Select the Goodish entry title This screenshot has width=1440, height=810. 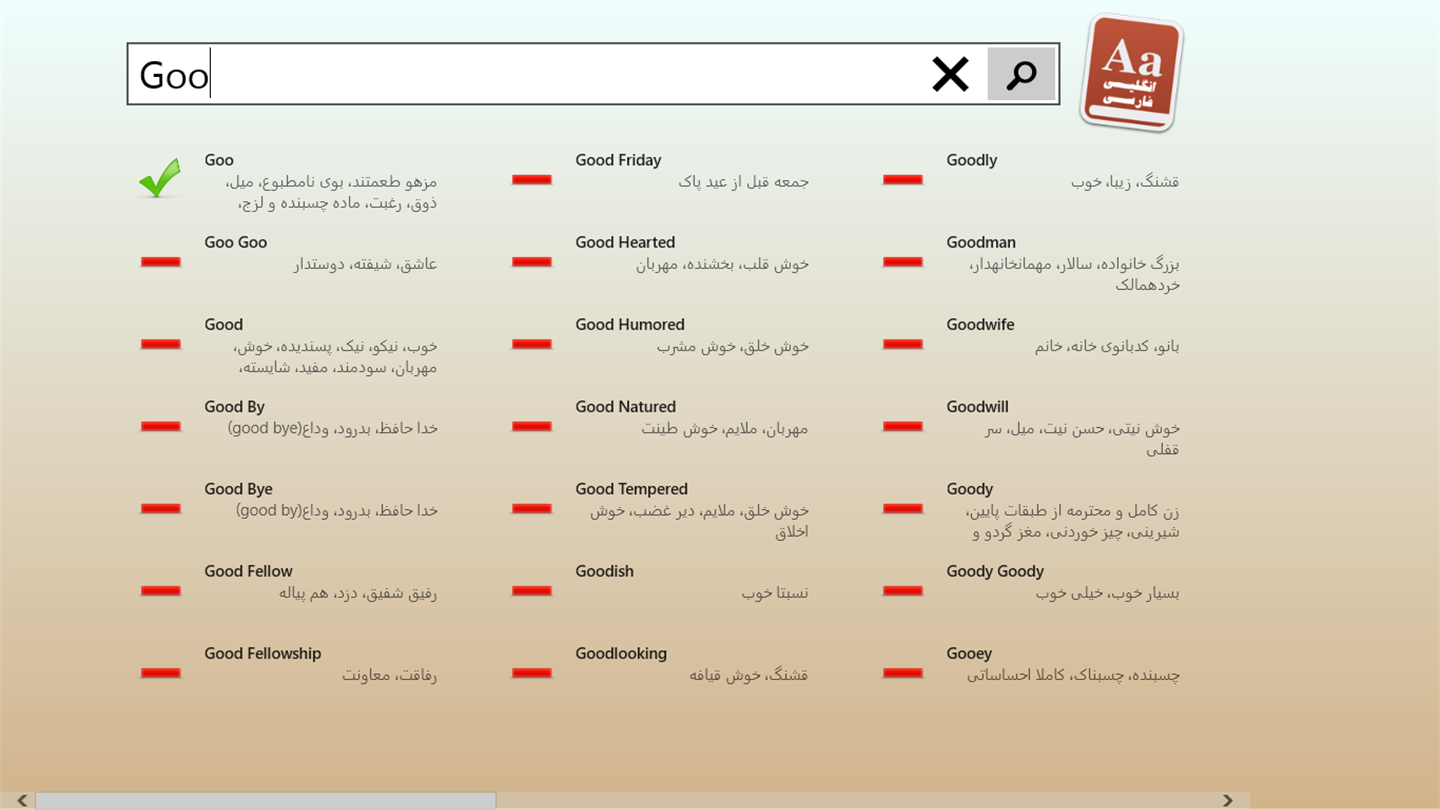[x=605, y=571]
